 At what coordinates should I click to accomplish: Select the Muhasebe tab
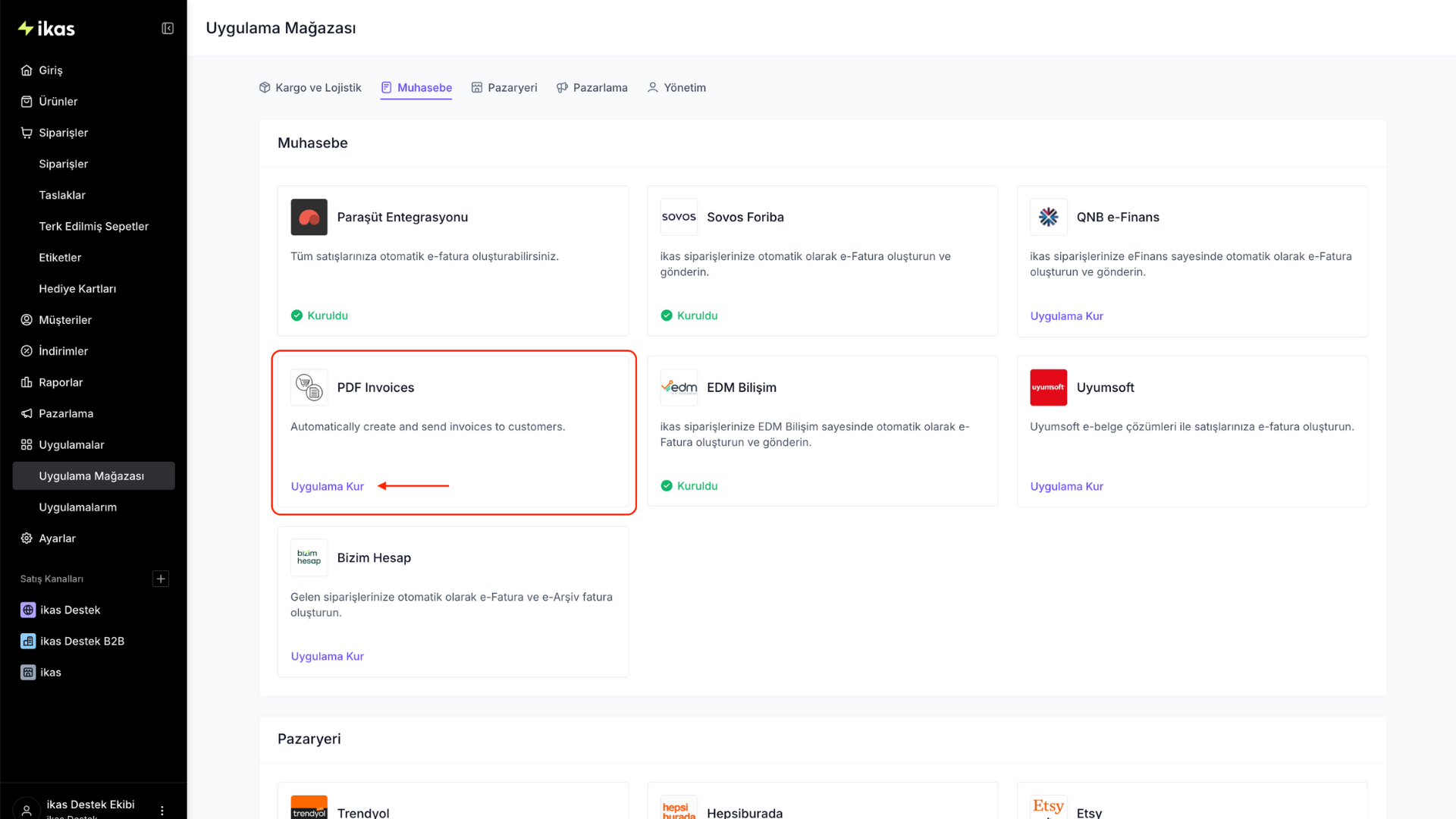coord(416,88)
